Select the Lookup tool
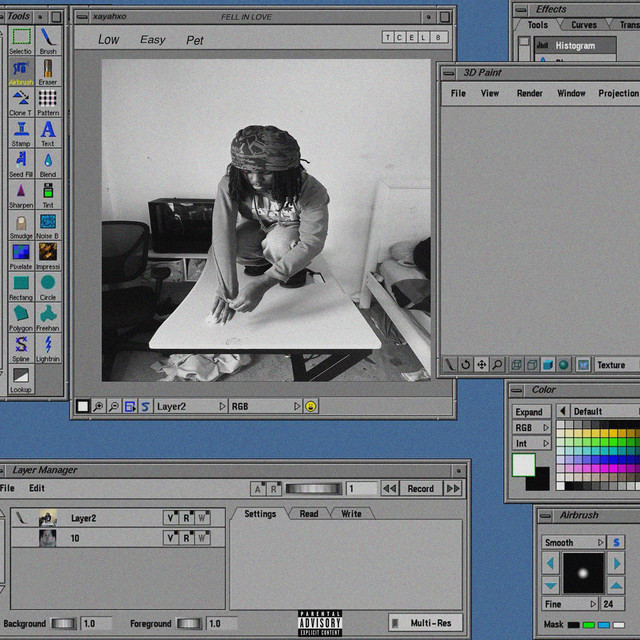The height and width of the screenshot is (640, 640). [21, 380]
